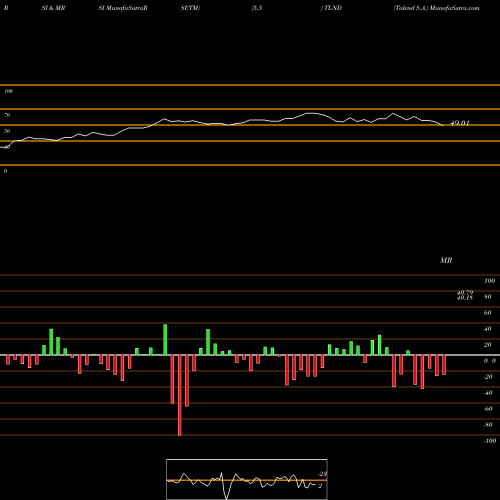The width and height of the screenshot is (500, 500).
Task: Click the MR panel title label
Action: [446, 260]
